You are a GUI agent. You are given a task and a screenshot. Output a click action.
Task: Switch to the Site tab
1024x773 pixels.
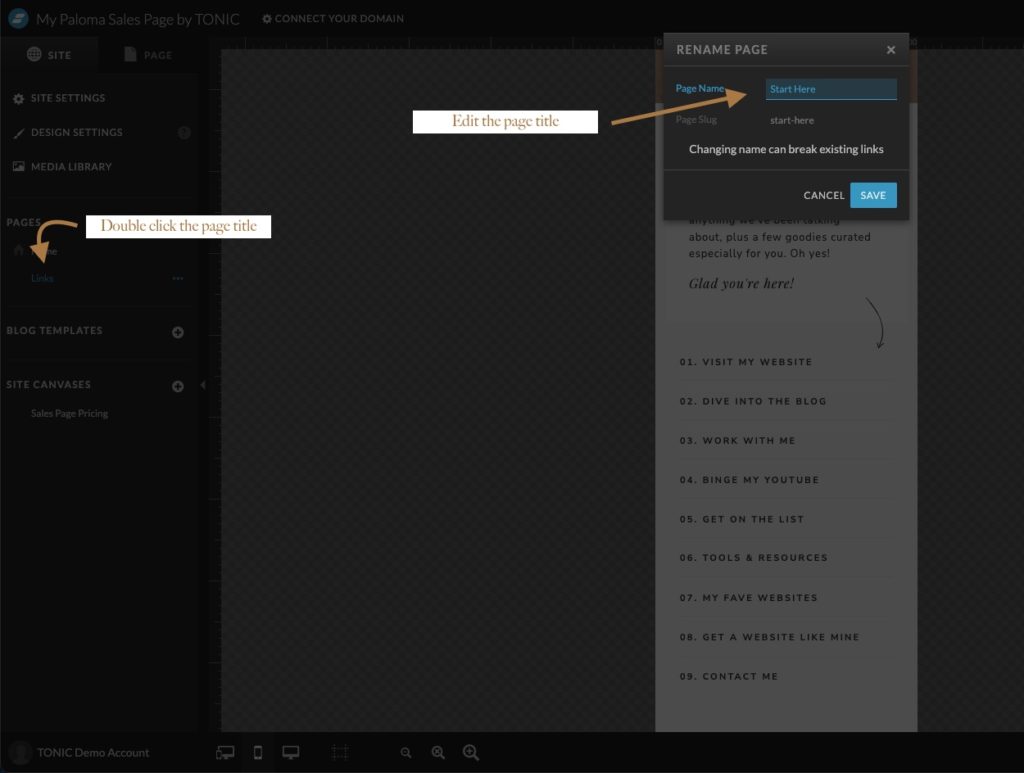pos(50,55)
